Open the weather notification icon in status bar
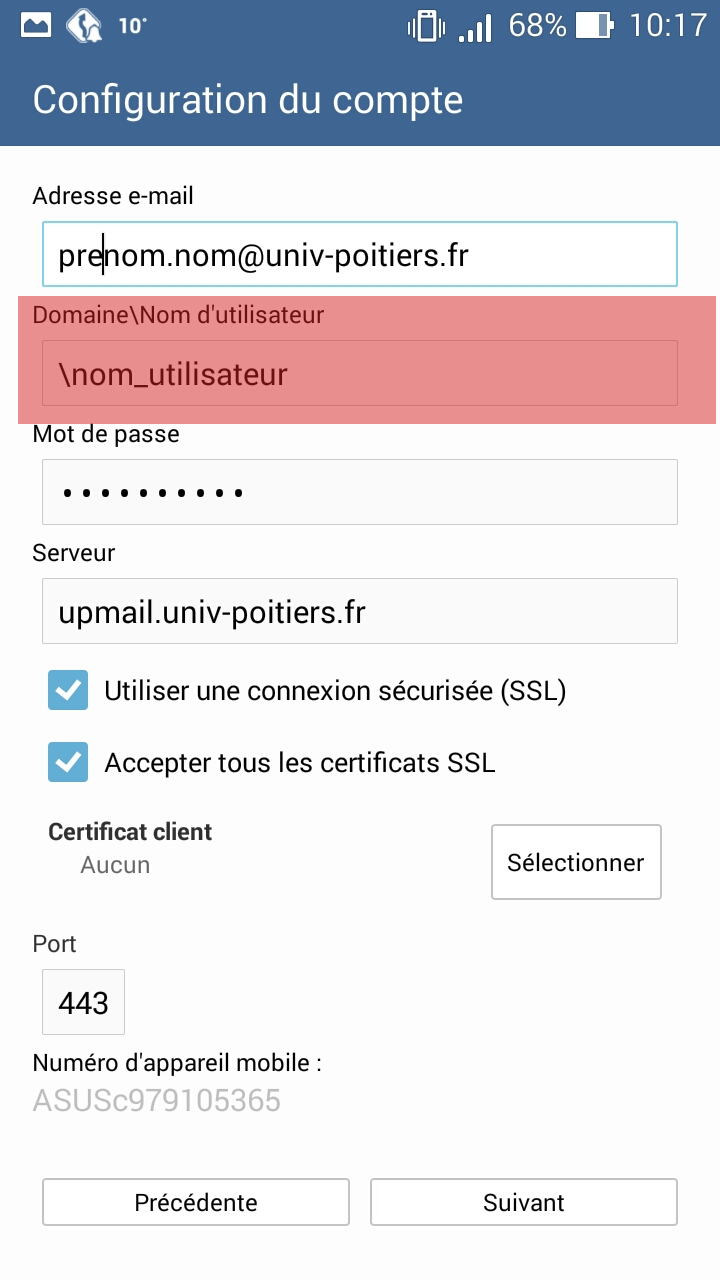The width and height of the screenshot is (720, 1280). point(84,25)
